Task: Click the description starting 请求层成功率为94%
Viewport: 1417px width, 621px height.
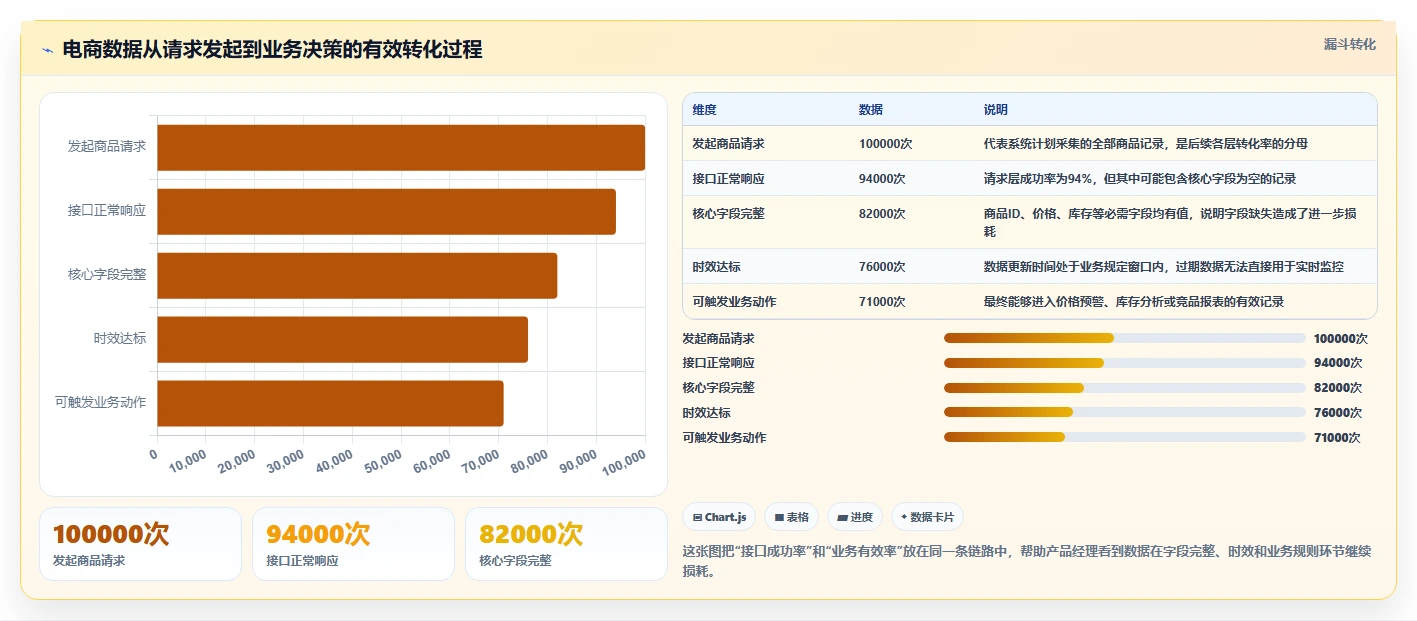Action: click(x=1140, y=179)
